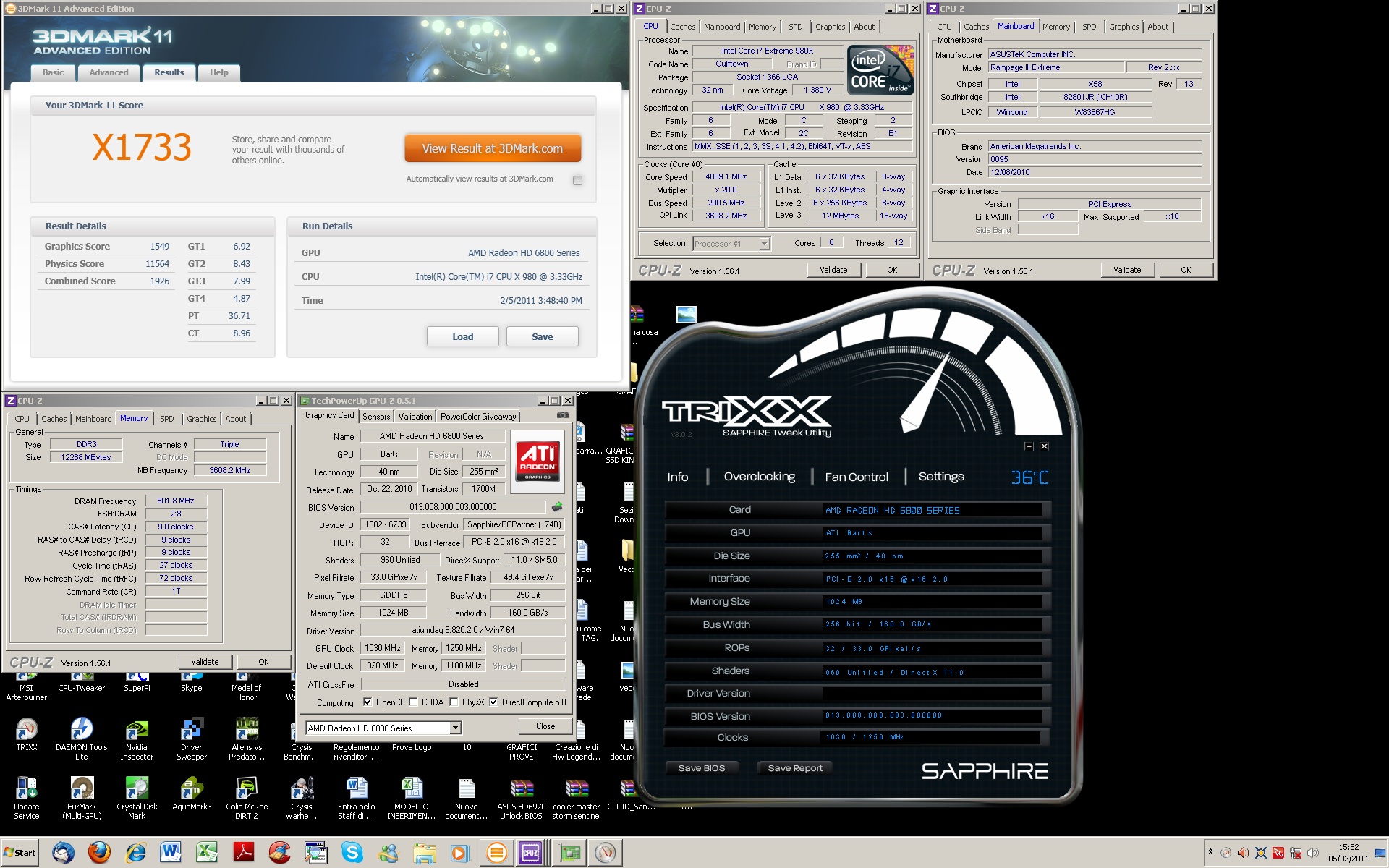Click the GPU-Z screenshot camera icon
Viewport: 1389px width, 868px height.
(x=562, y=415)
